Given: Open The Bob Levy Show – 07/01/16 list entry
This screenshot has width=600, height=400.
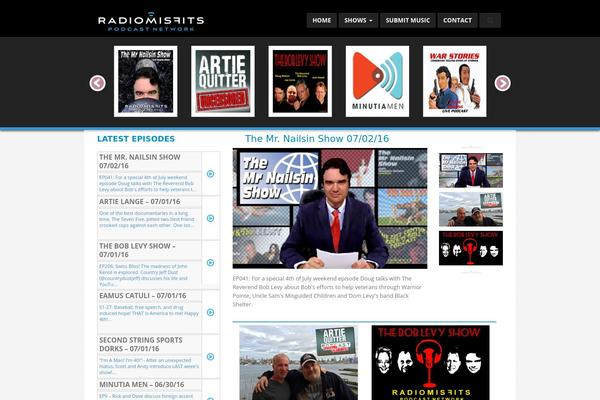Looking at the screenshot, I should [137, 250].
